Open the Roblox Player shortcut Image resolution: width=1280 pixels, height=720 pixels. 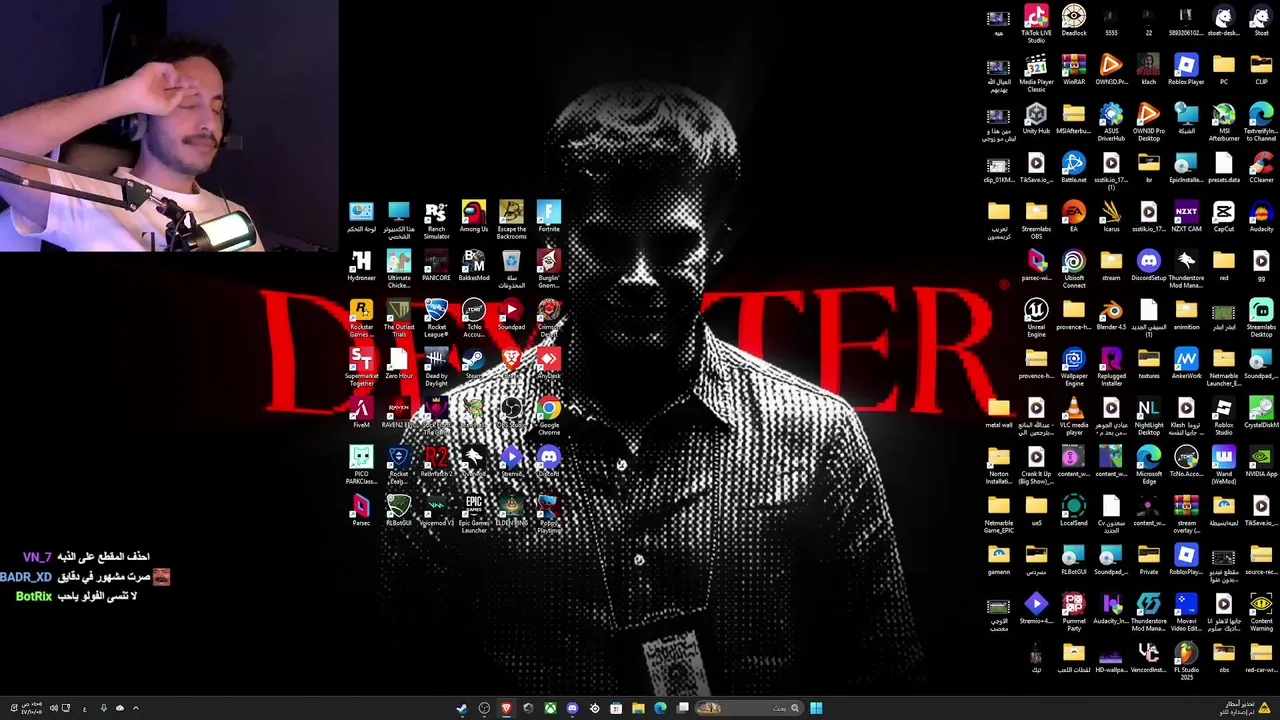1186,70
